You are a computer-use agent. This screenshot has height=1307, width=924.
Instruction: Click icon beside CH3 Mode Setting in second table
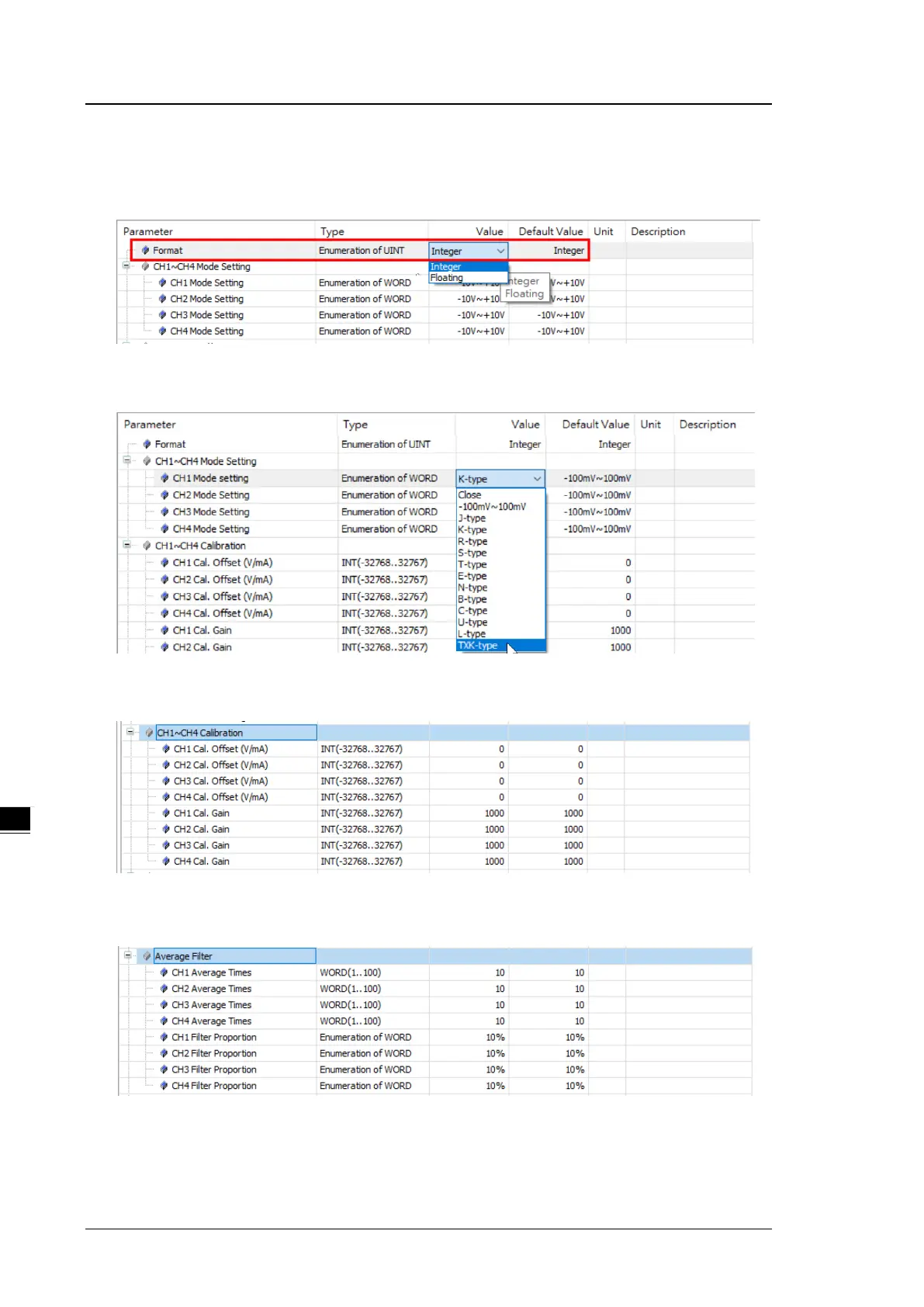tap(164, 512)
